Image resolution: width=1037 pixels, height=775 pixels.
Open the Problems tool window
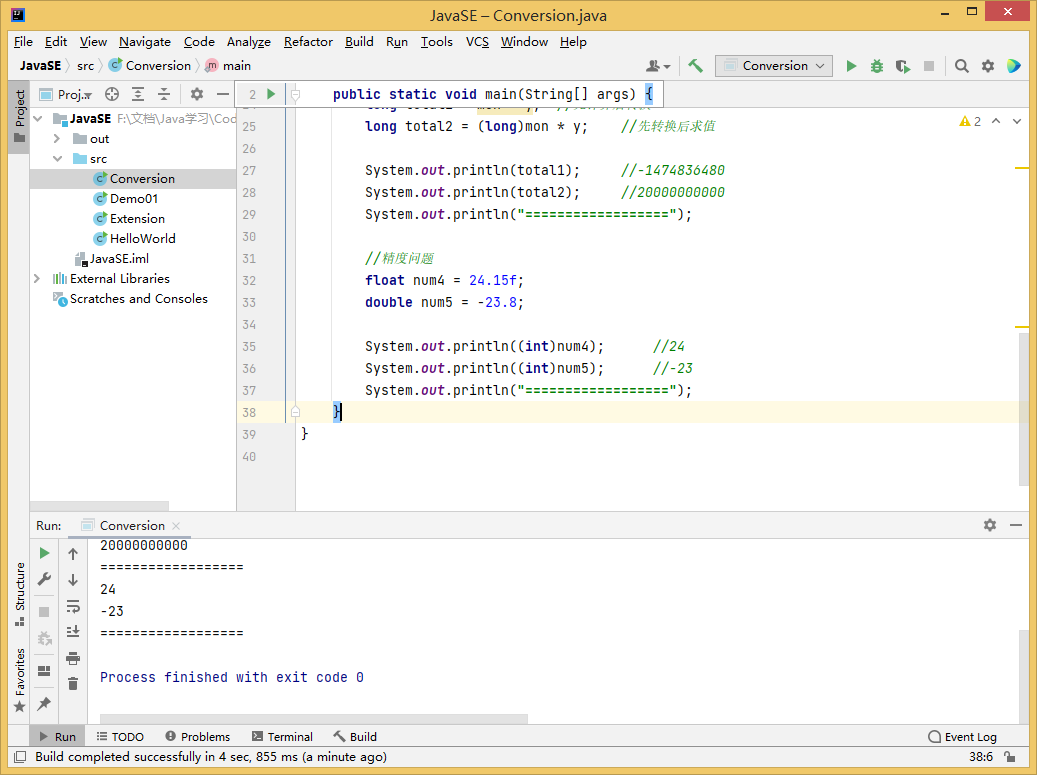coord(197,737)
